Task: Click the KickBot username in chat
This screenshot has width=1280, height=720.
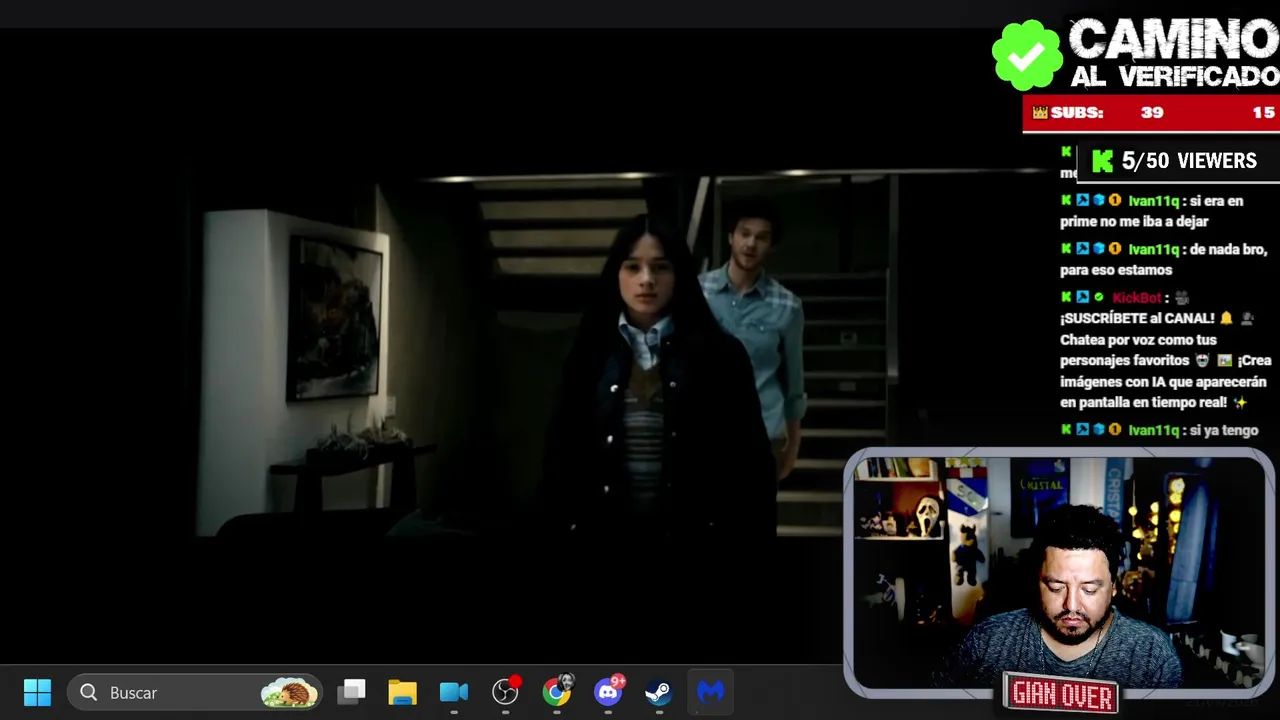Action: click(1137, 298)
